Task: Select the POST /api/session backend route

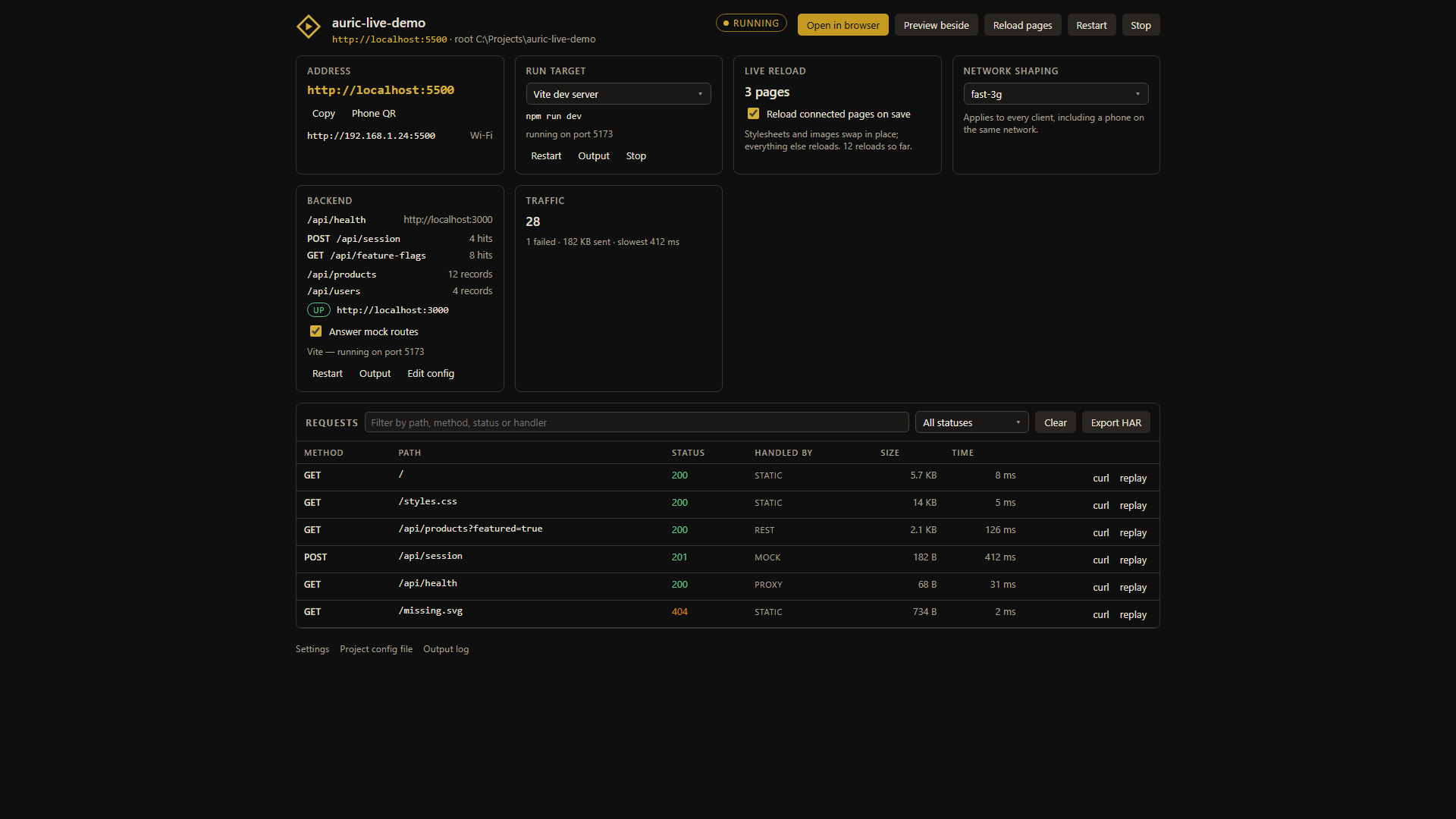Action: pos(400,239)
